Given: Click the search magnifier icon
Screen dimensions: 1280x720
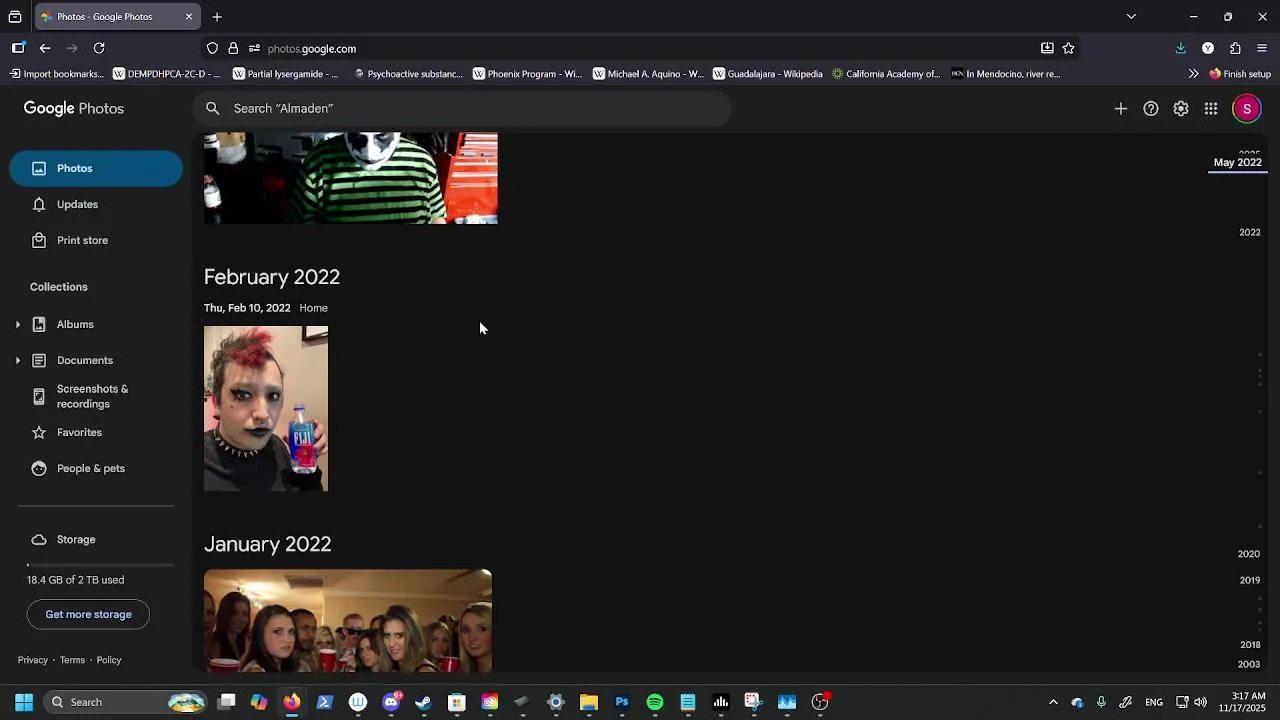Looking at the screenshot, I should tap(212, 108).
